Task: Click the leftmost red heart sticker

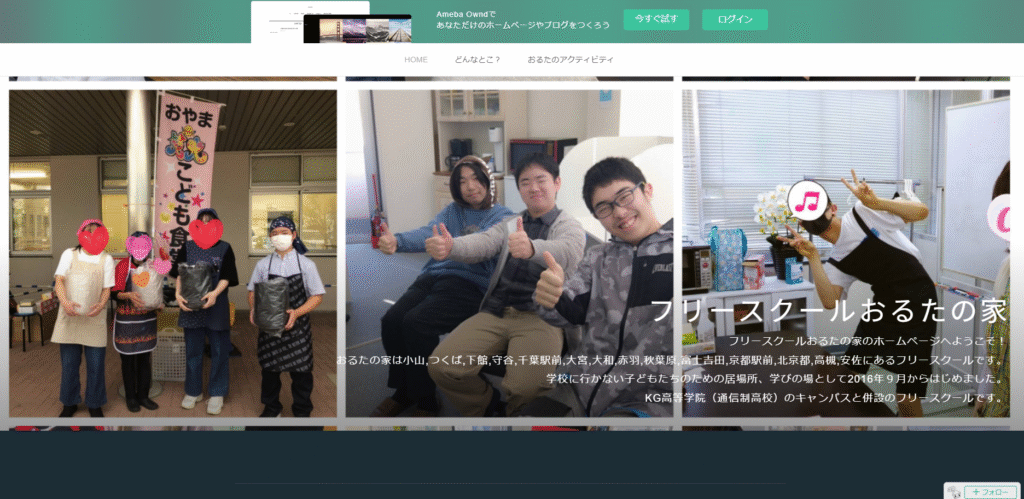Action: pos(92,238)
